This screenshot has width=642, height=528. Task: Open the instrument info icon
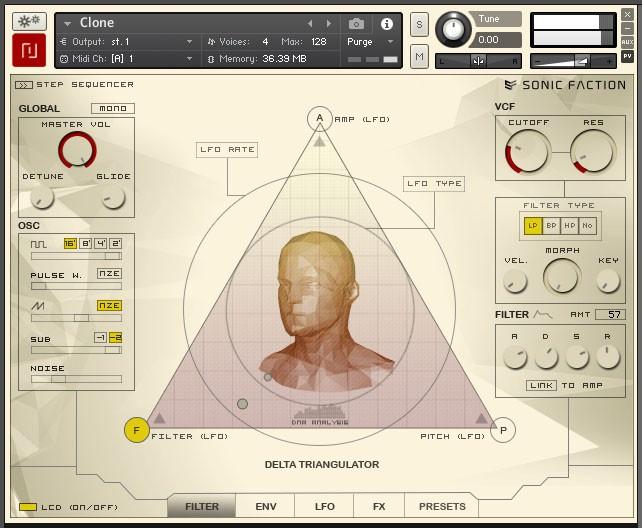tap(387, 23)
